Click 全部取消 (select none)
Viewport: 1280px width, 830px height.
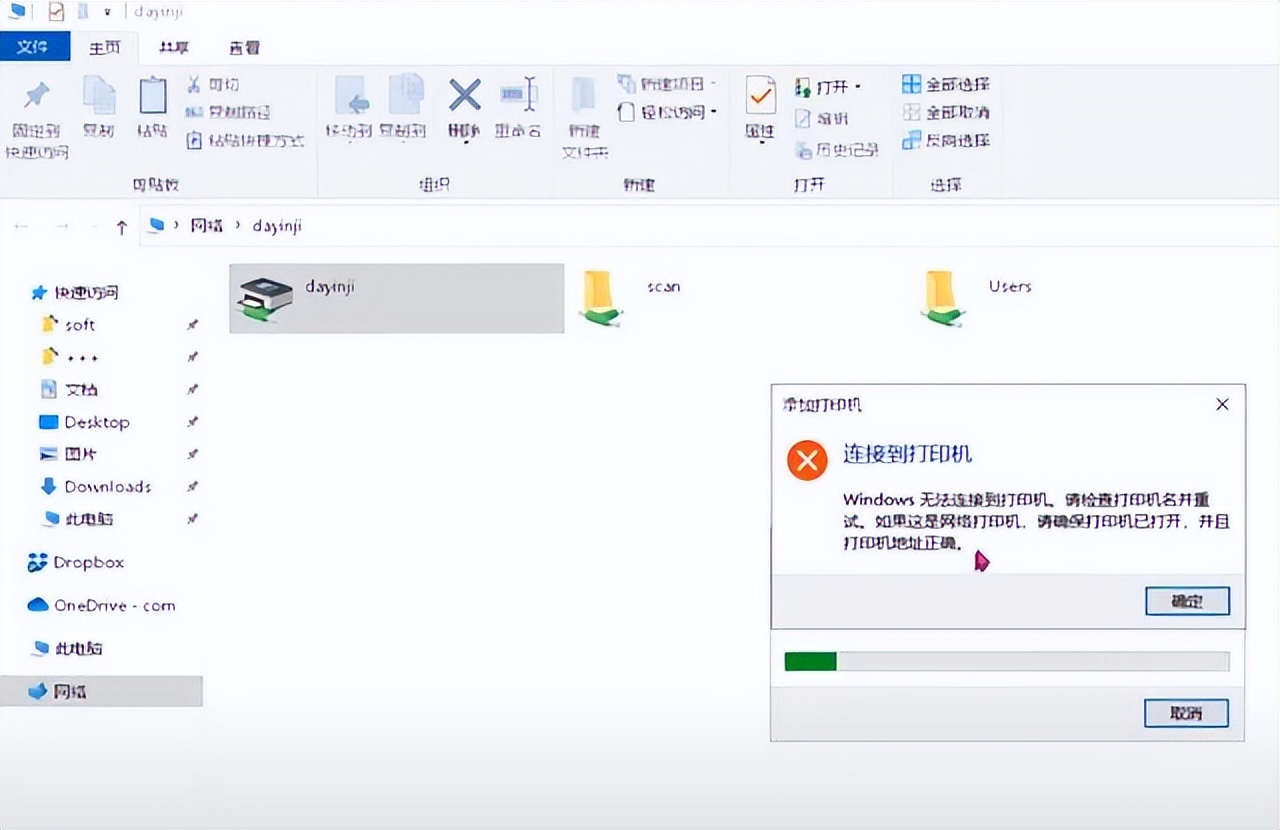946,112
